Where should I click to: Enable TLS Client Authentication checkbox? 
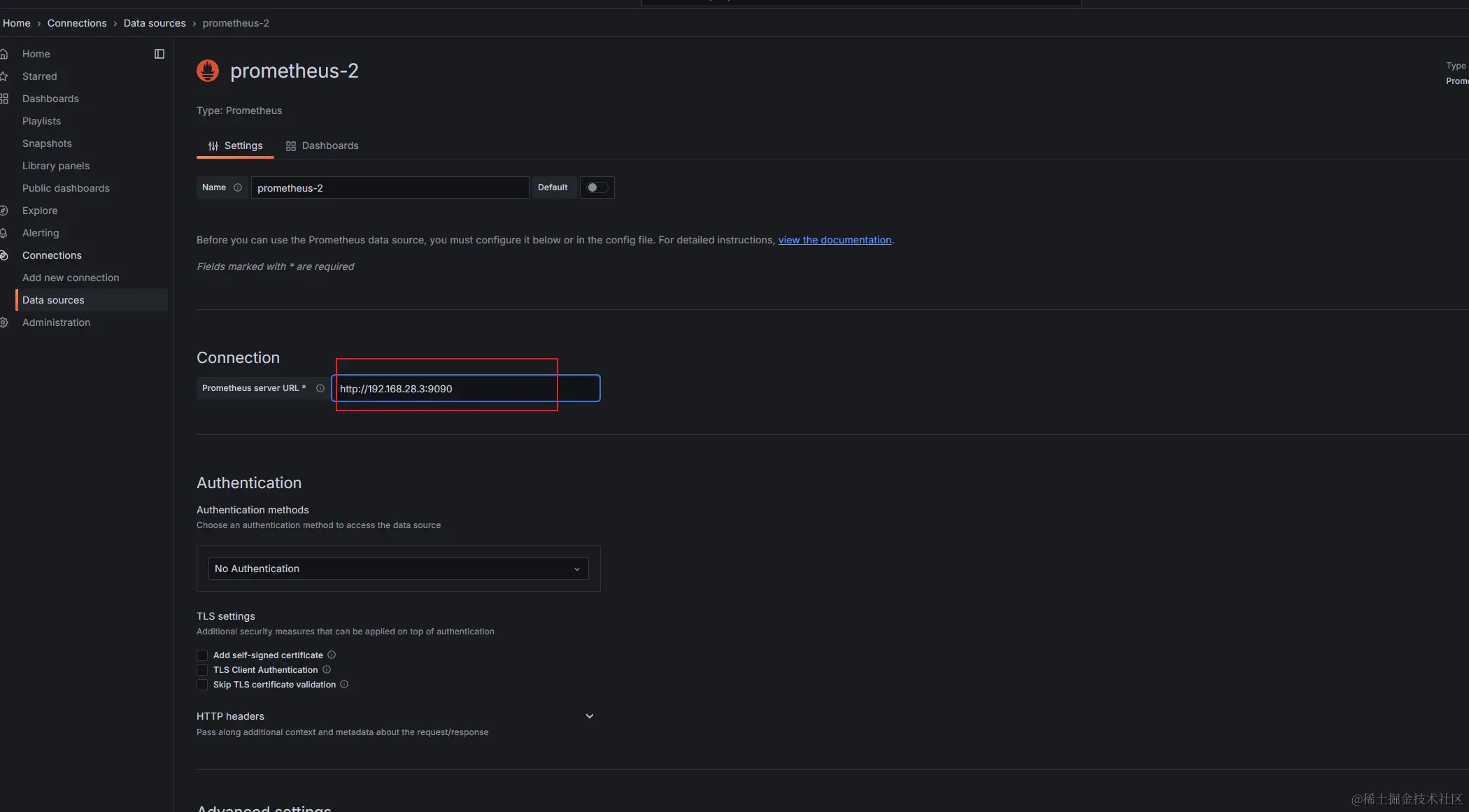tap(202, 670)
